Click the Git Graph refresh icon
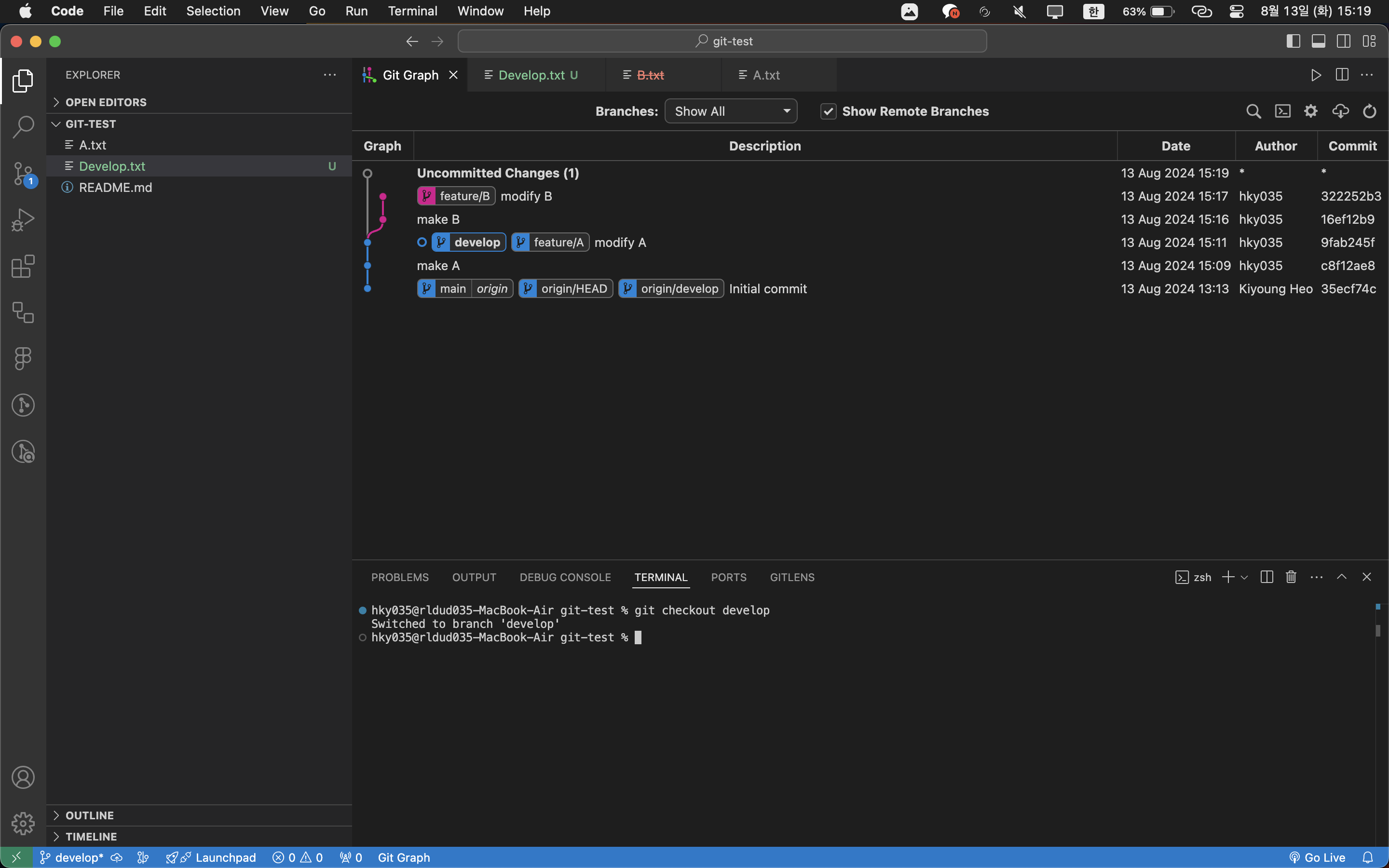Image resolution: width=1389 pixels, height=868 pixels. pos(1370,111)
